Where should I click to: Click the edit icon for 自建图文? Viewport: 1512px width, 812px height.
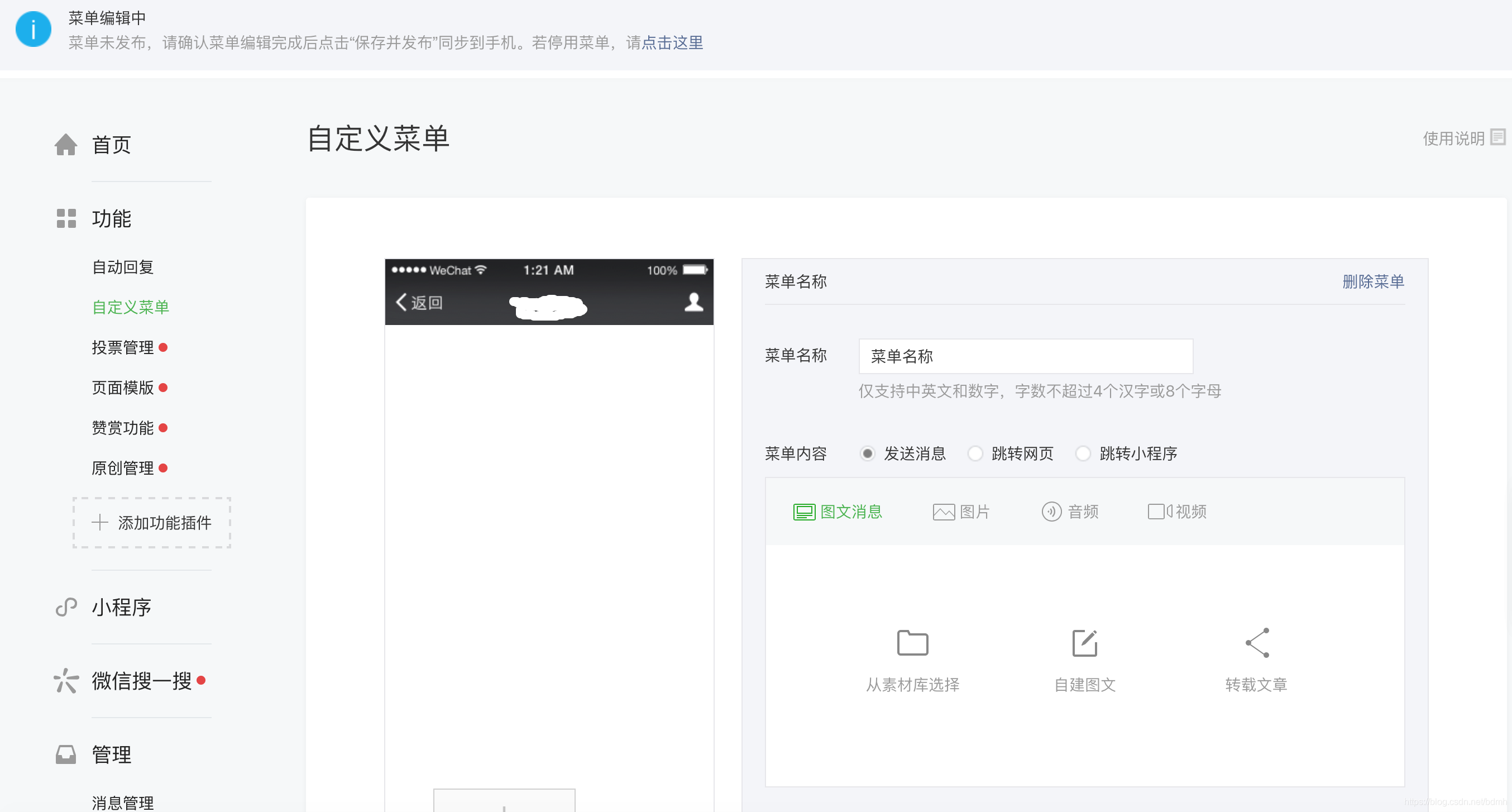1084,643
